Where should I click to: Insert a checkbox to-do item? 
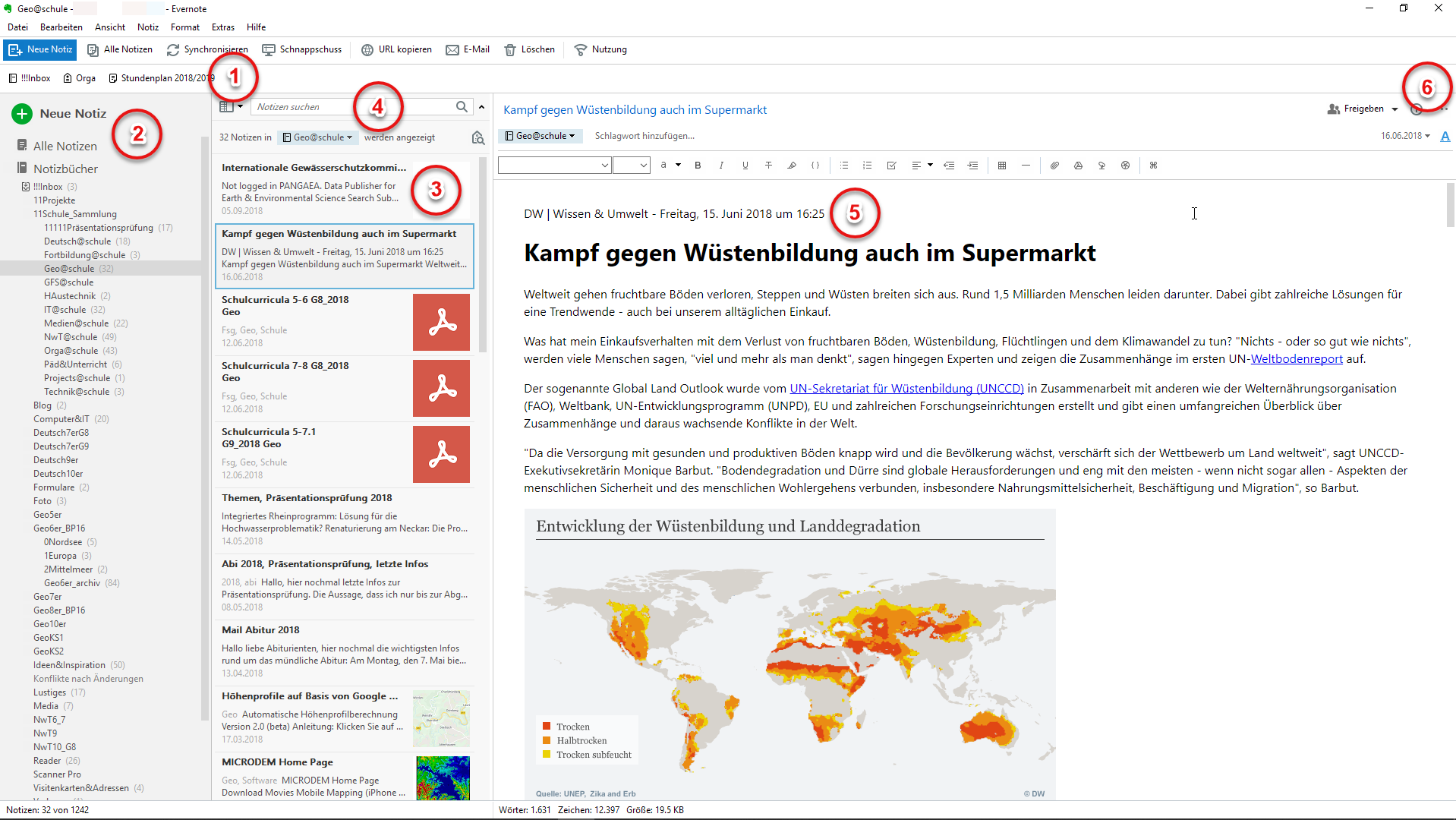pyautogui.click(x=891, y=166)
